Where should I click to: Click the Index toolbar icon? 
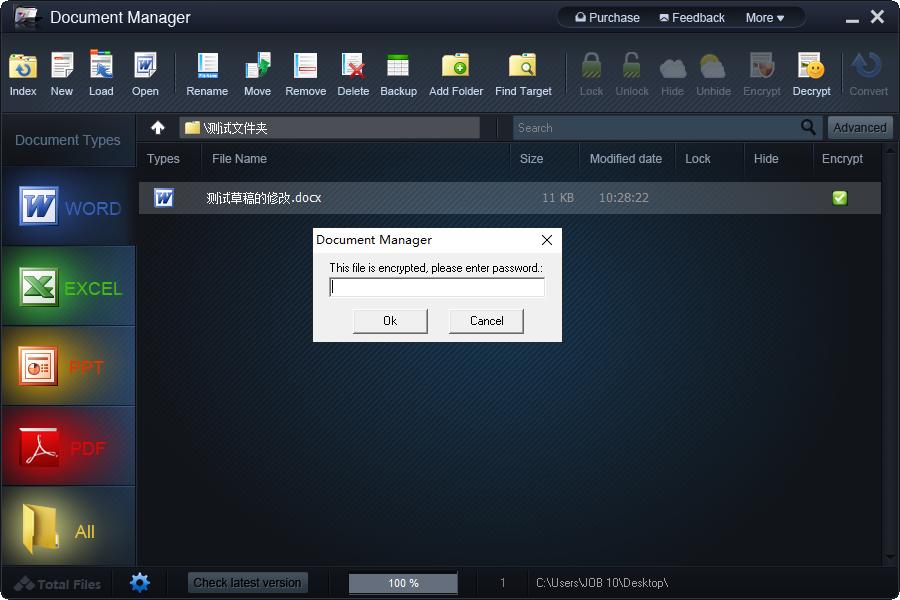tap(23, 66)
